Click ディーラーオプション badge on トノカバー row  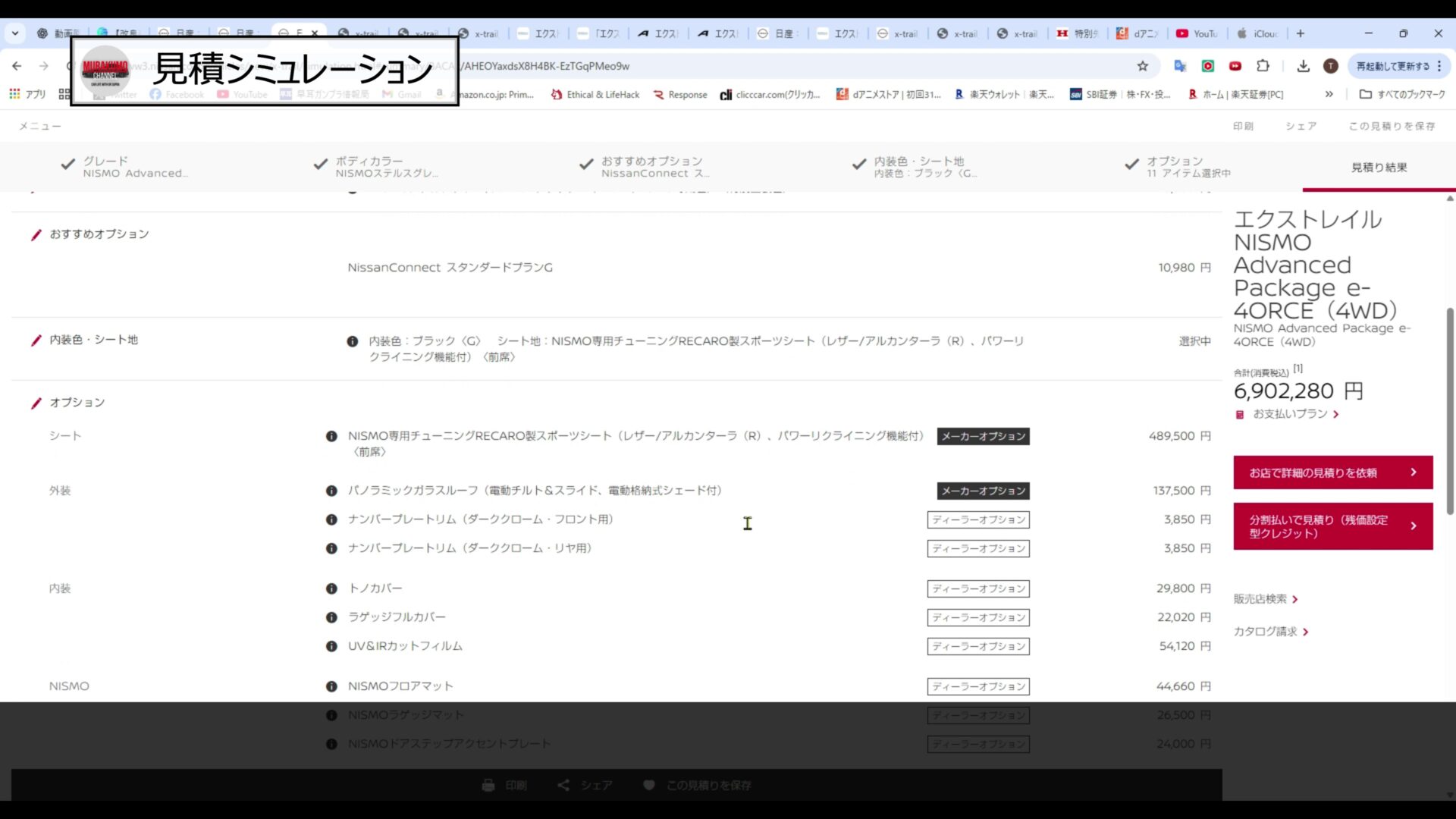pos(978,588)
